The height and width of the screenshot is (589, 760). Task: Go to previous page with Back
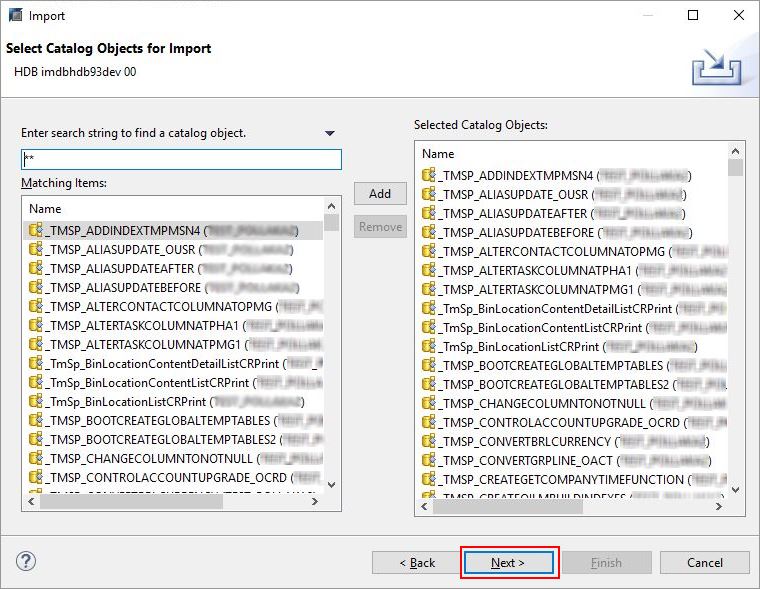tap(417, 563)
